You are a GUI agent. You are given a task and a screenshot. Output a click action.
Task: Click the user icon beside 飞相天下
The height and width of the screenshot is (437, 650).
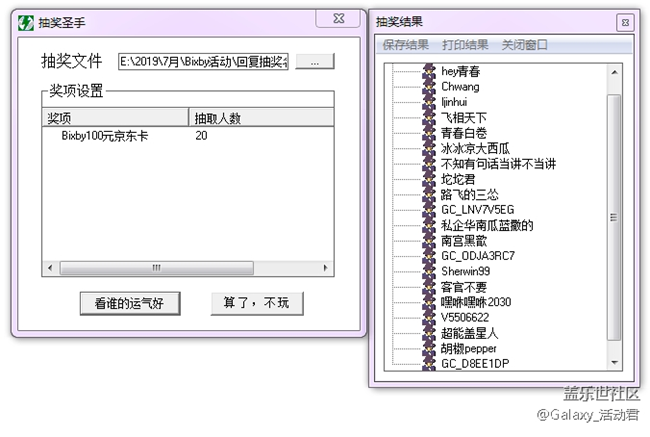(430, 117)
